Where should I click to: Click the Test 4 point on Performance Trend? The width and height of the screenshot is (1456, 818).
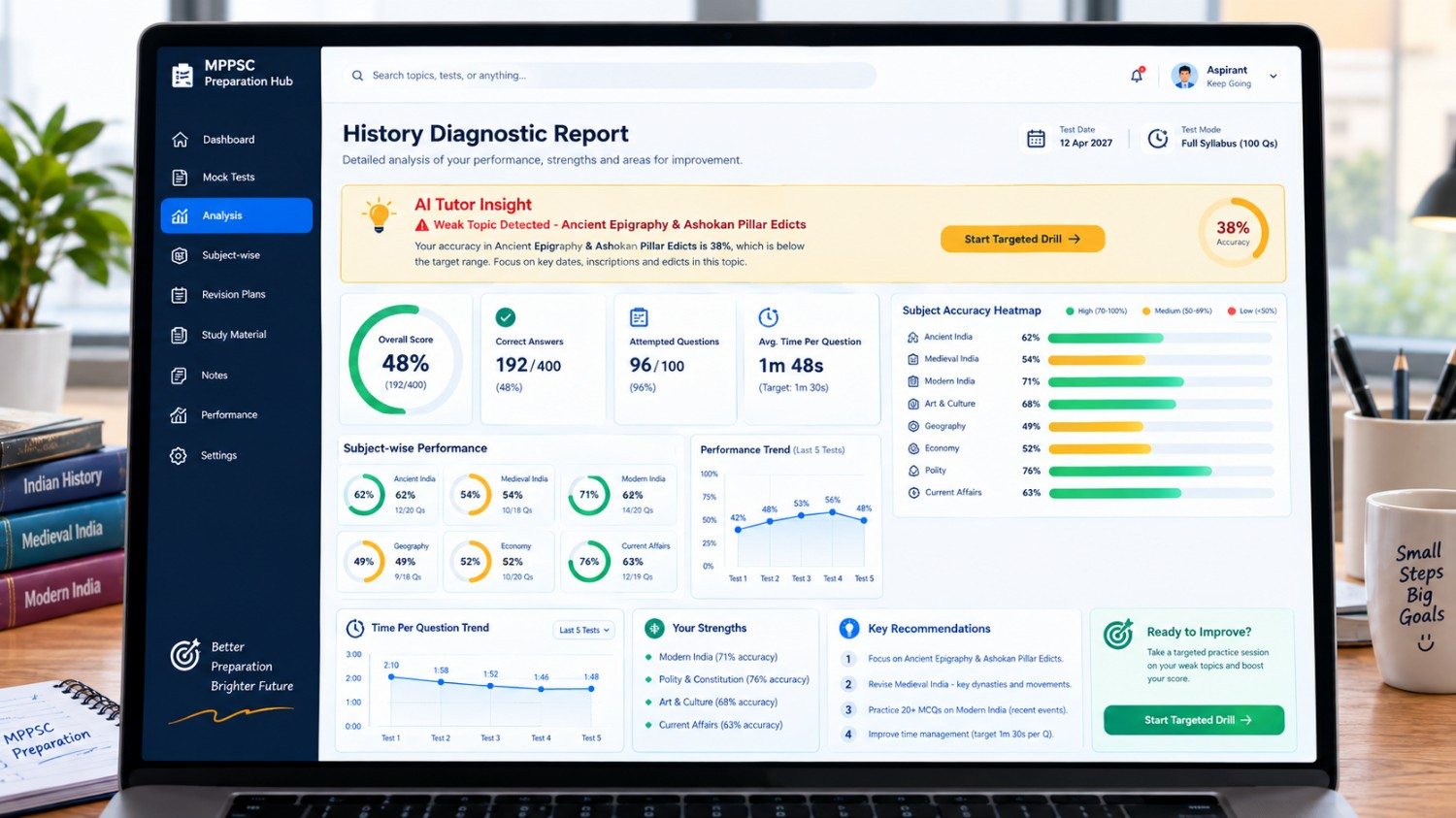click(832, 512)
